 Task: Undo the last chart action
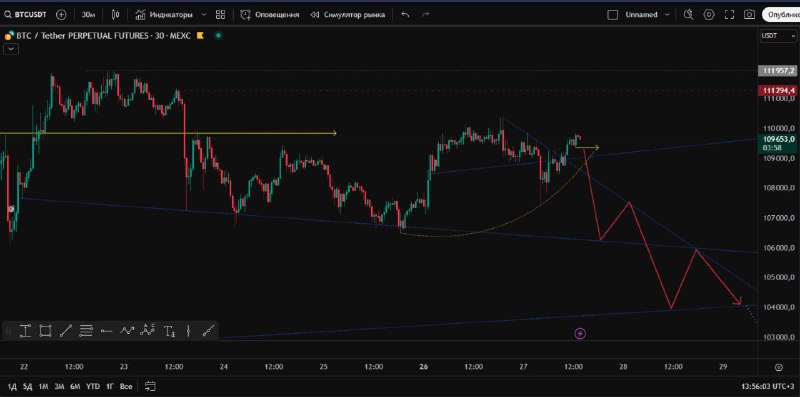click(406, 15)
